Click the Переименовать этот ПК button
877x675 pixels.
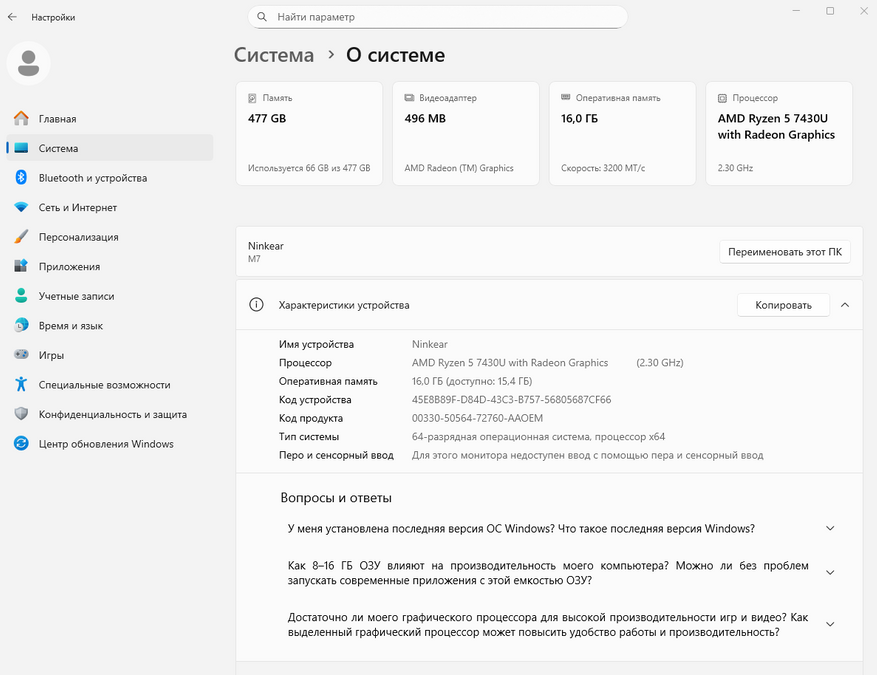click(785, 252)
